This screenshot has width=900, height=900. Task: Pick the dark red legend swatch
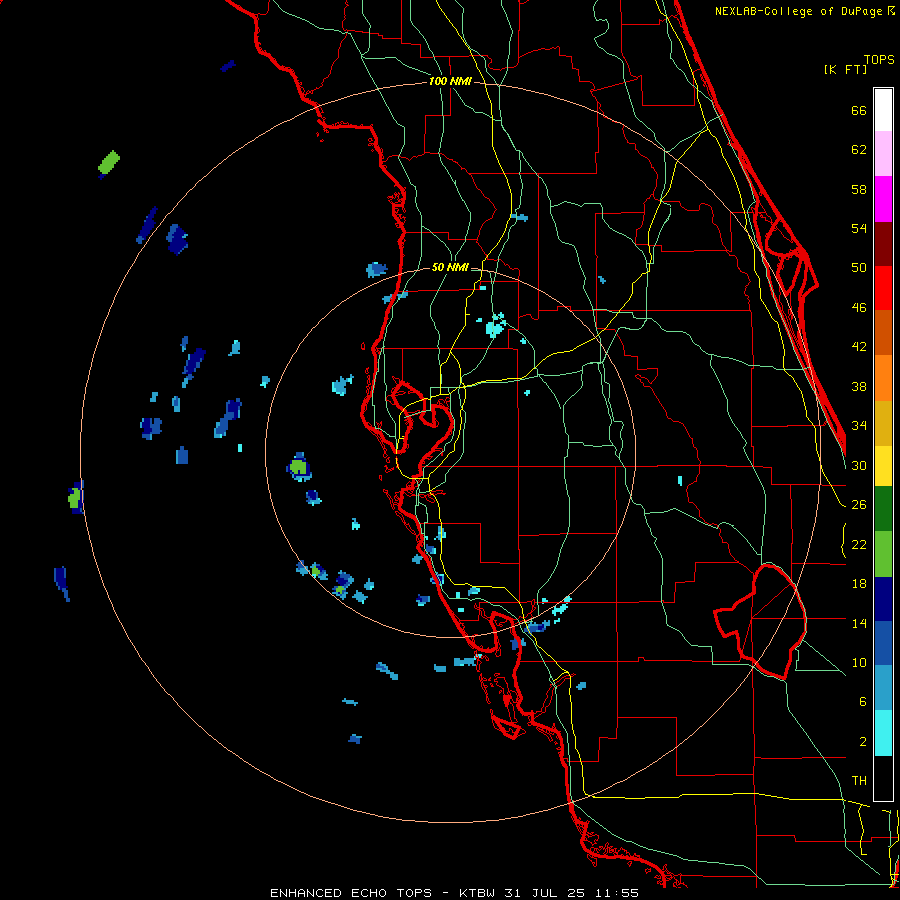click(883, 244)
